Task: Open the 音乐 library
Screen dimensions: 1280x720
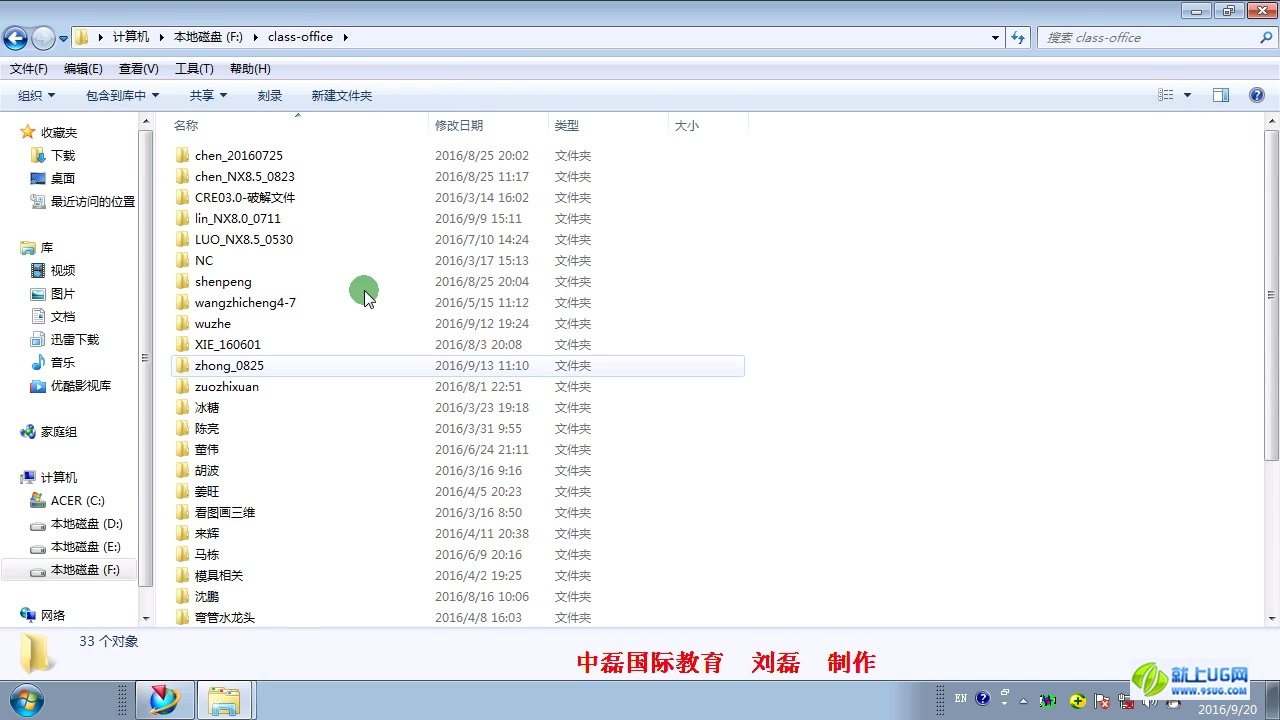Action: 63,363
